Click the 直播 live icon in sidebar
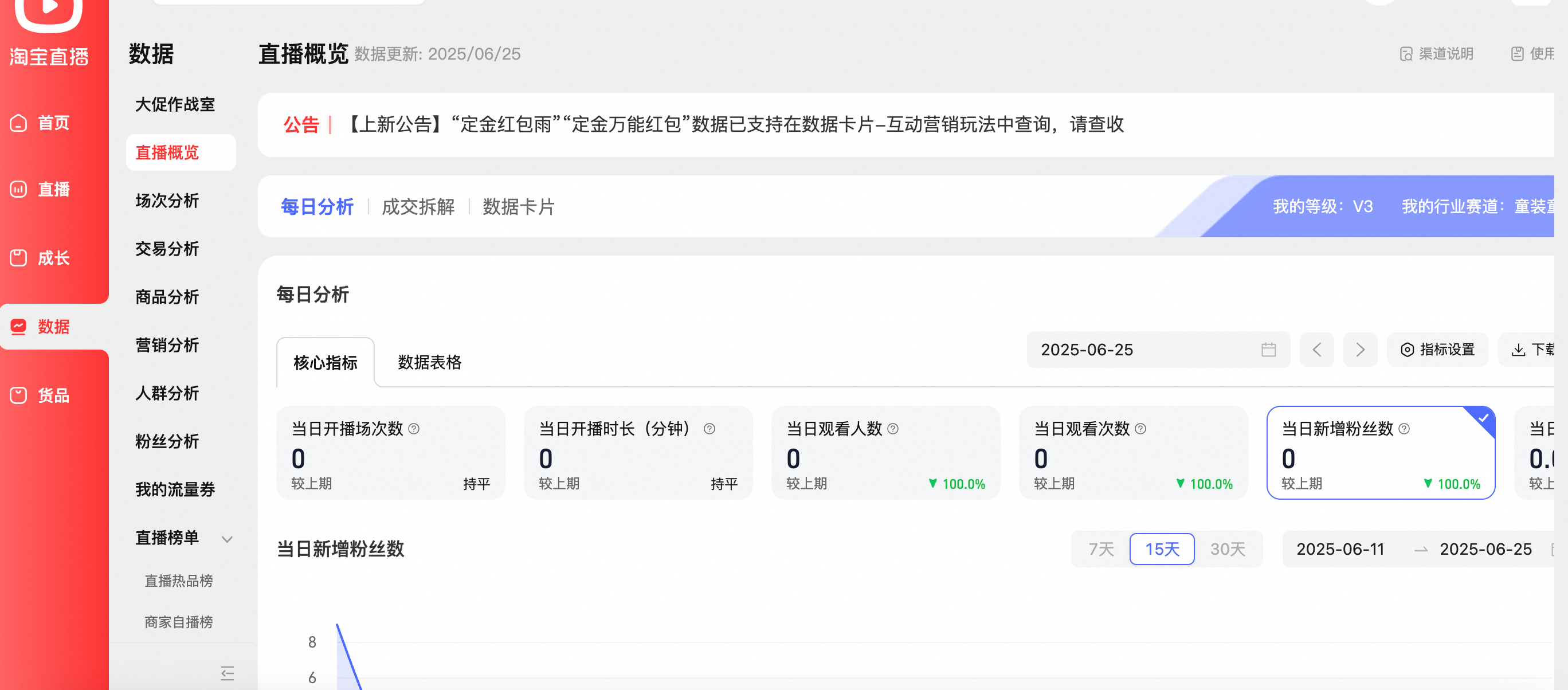Viewport: 1568px width, 690px height. click(x=18, y=189)
